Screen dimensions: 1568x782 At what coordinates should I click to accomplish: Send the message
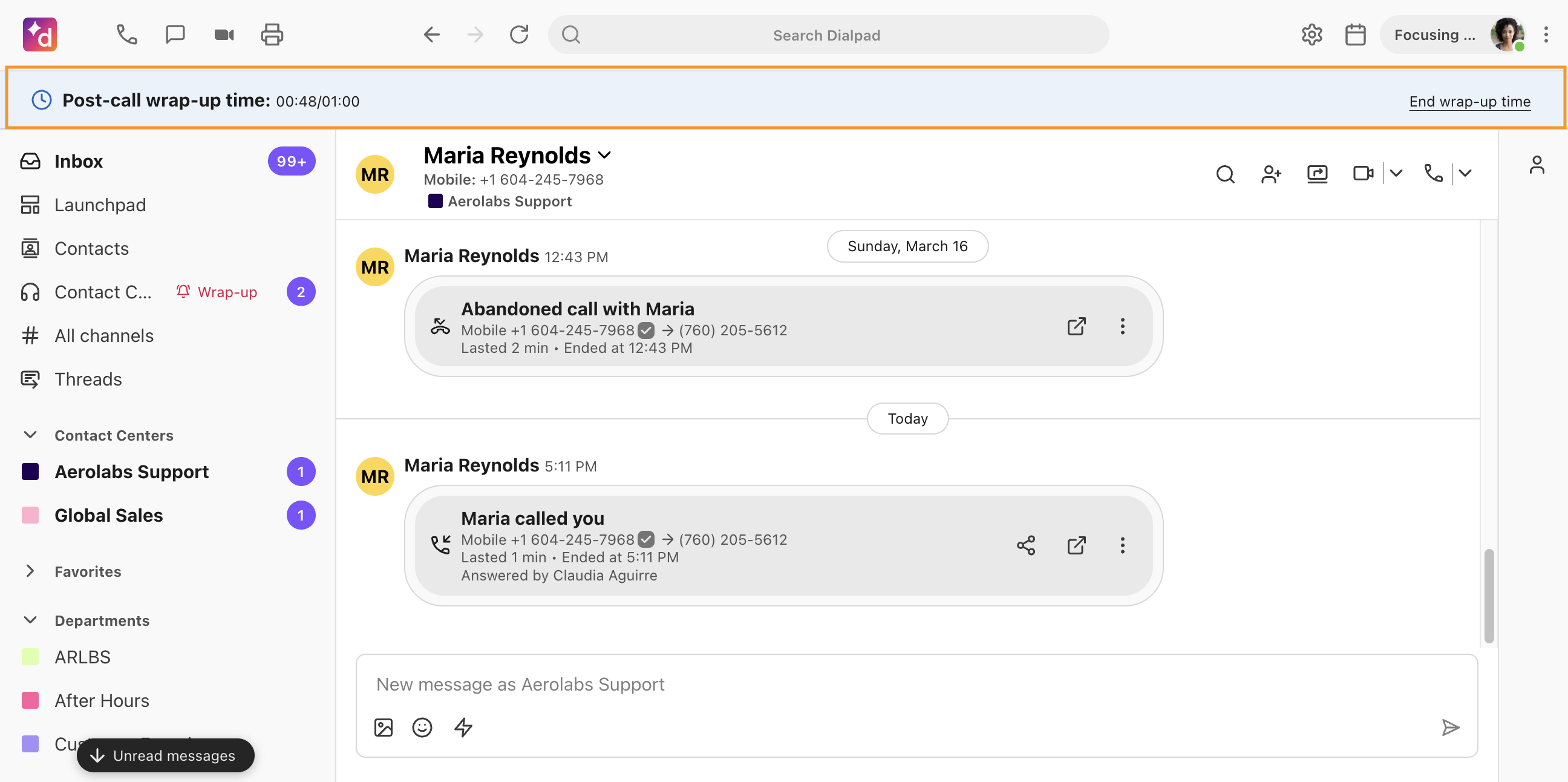coord(1451,727)
